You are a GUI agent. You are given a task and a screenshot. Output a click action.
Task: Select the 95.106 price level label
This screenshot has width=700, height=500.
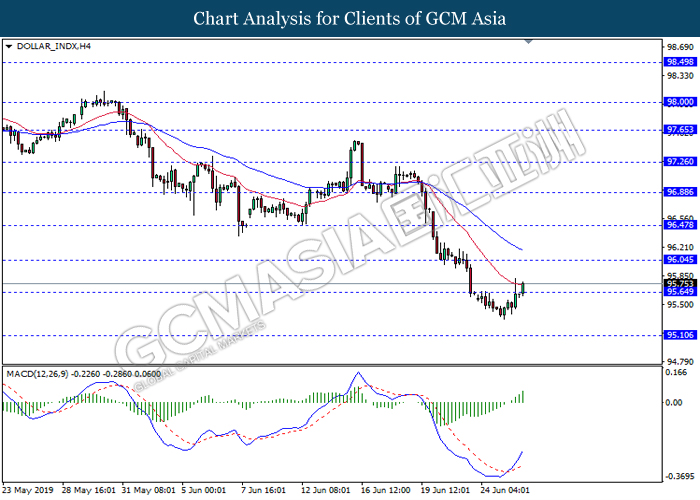tap(680, 335)
